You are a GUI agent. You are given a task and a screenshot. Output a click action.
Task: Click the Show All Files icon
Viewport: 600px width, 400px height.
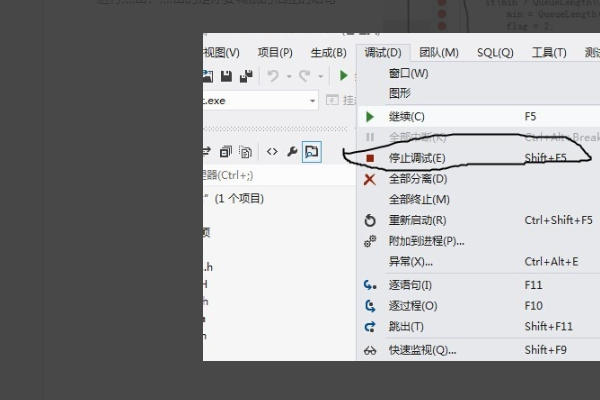click(x=245, y=152)
